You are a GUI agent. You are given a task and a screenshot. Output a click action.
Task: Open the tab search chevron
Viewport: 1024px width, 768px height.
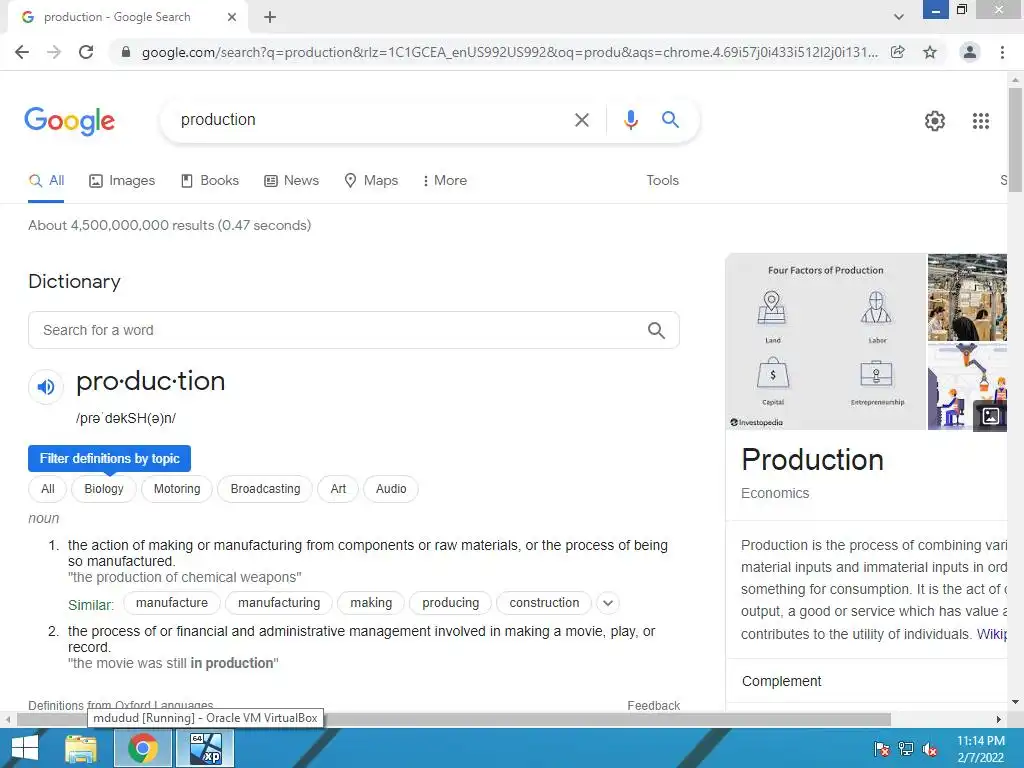tap(899, 17)
